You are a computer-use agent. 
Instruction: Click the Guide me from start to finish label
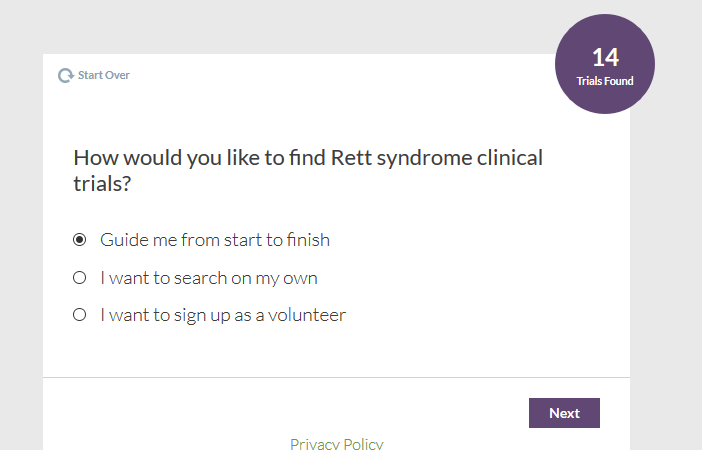[215, 240]
